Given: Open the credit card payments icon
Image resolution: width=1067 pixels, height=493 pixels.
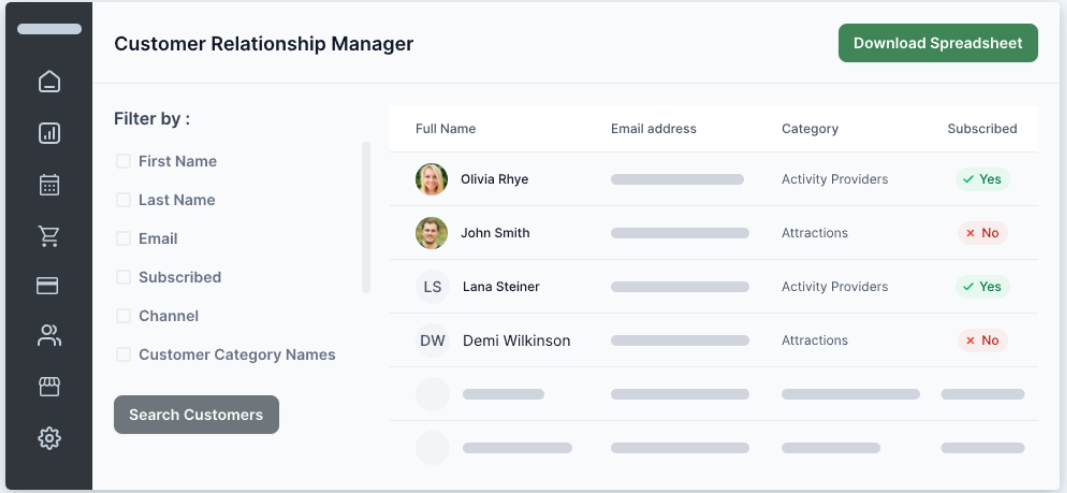Looking at the screenshot, I should tap(48, 286).
